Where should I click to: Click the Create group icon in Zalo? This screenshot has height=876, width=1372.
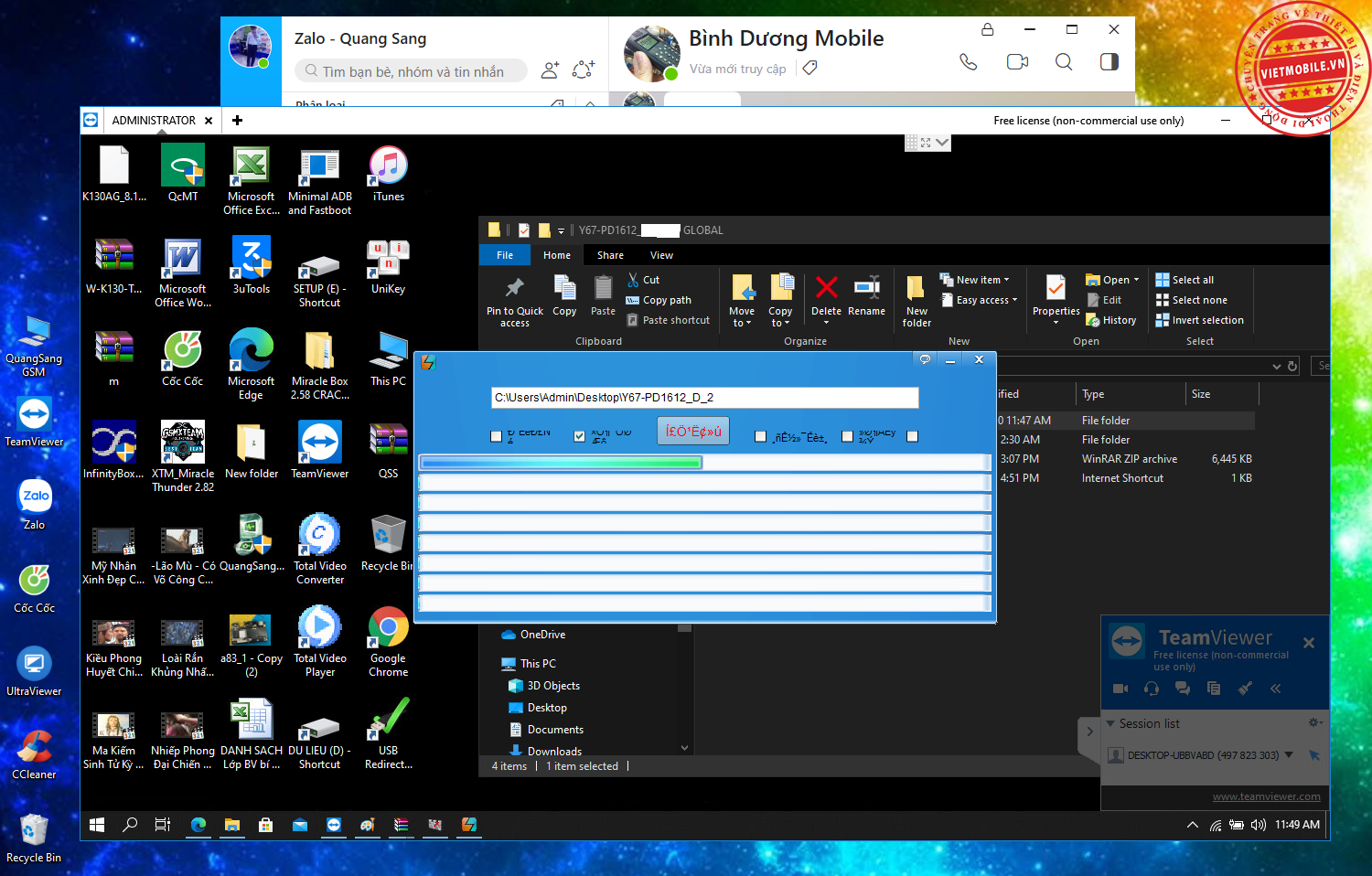click(x=584, y=69)
